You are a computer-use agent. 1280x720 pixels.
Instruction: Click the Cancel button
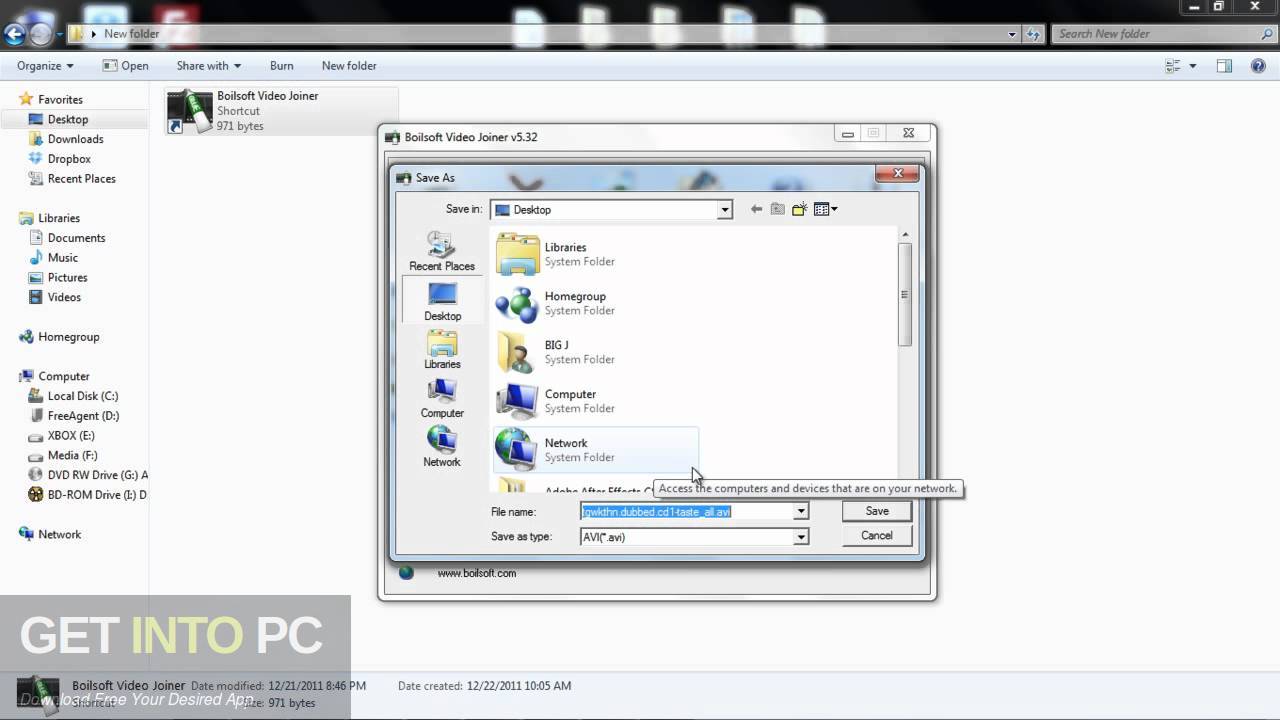877,536
